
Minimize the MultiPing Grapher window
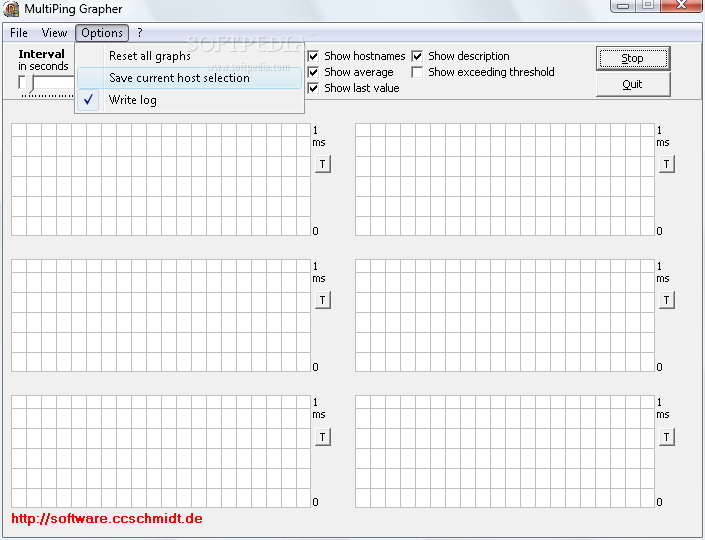click(623, 5)
